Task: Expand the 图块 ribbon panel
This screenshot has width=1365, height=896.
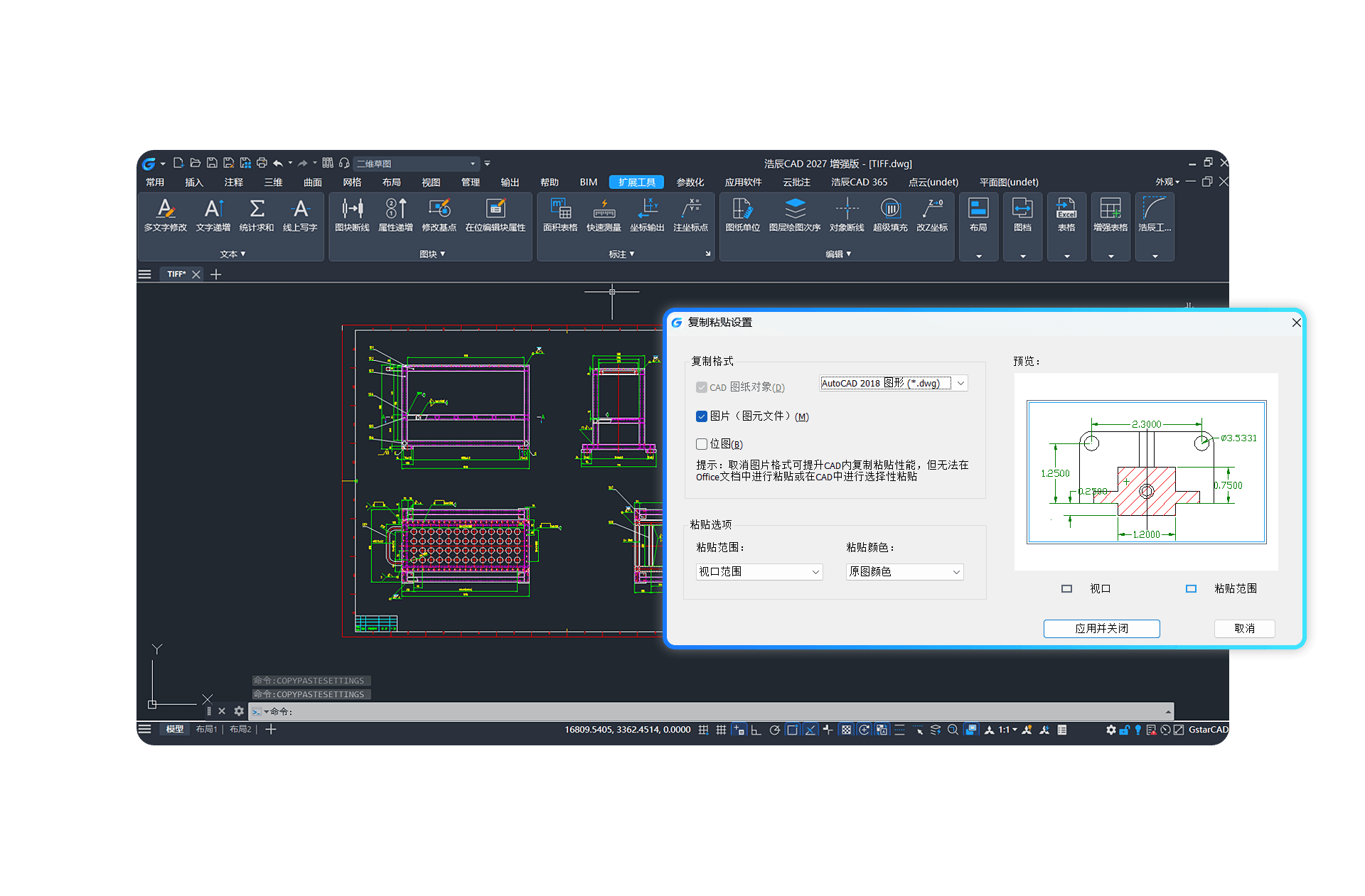Action: (432, 254)
